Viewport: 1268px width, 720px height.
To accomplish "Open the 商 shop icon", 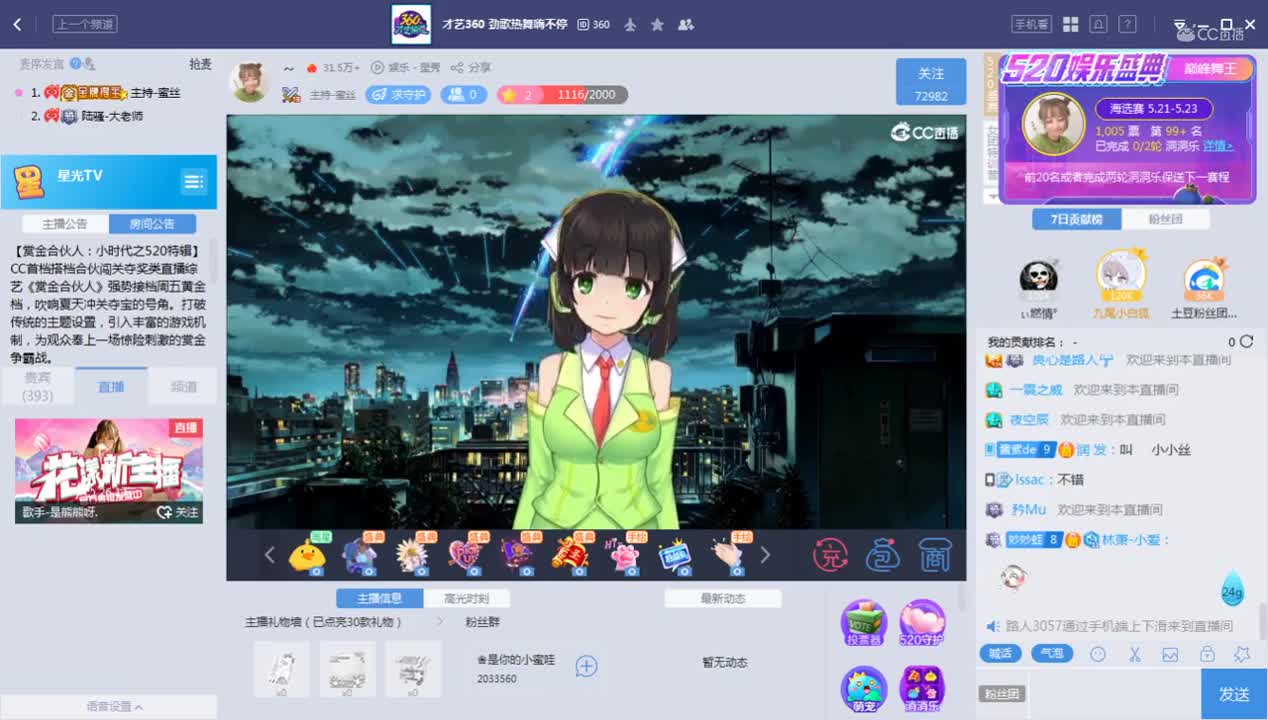I will (x=934, y=555).
